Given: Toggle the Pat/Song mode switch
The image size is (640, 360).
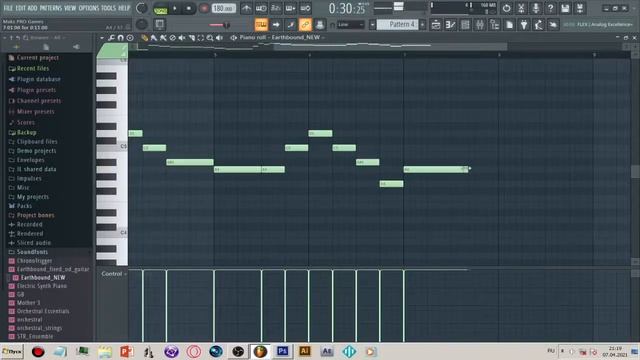Looking at the screenshot, I should coord(160,9).
